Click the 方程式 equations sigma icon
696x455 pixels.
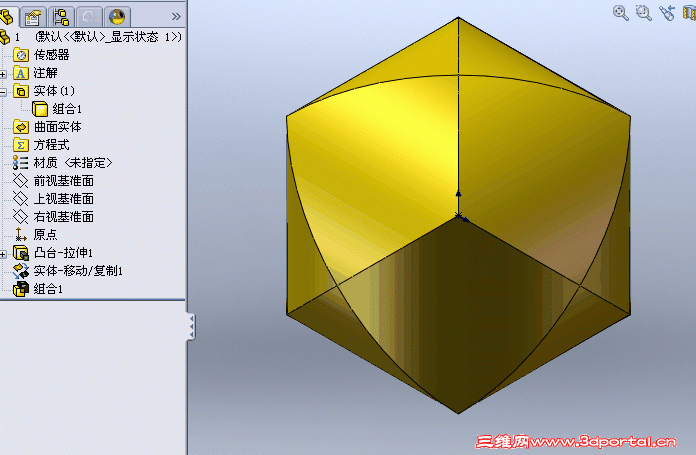(21, 145)
